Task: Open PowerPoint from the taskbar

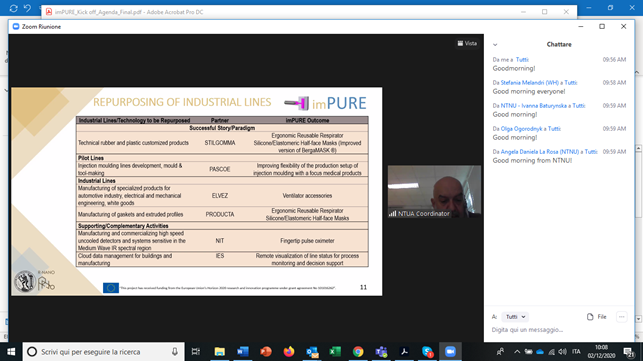Action: click(x=266, y=352)
